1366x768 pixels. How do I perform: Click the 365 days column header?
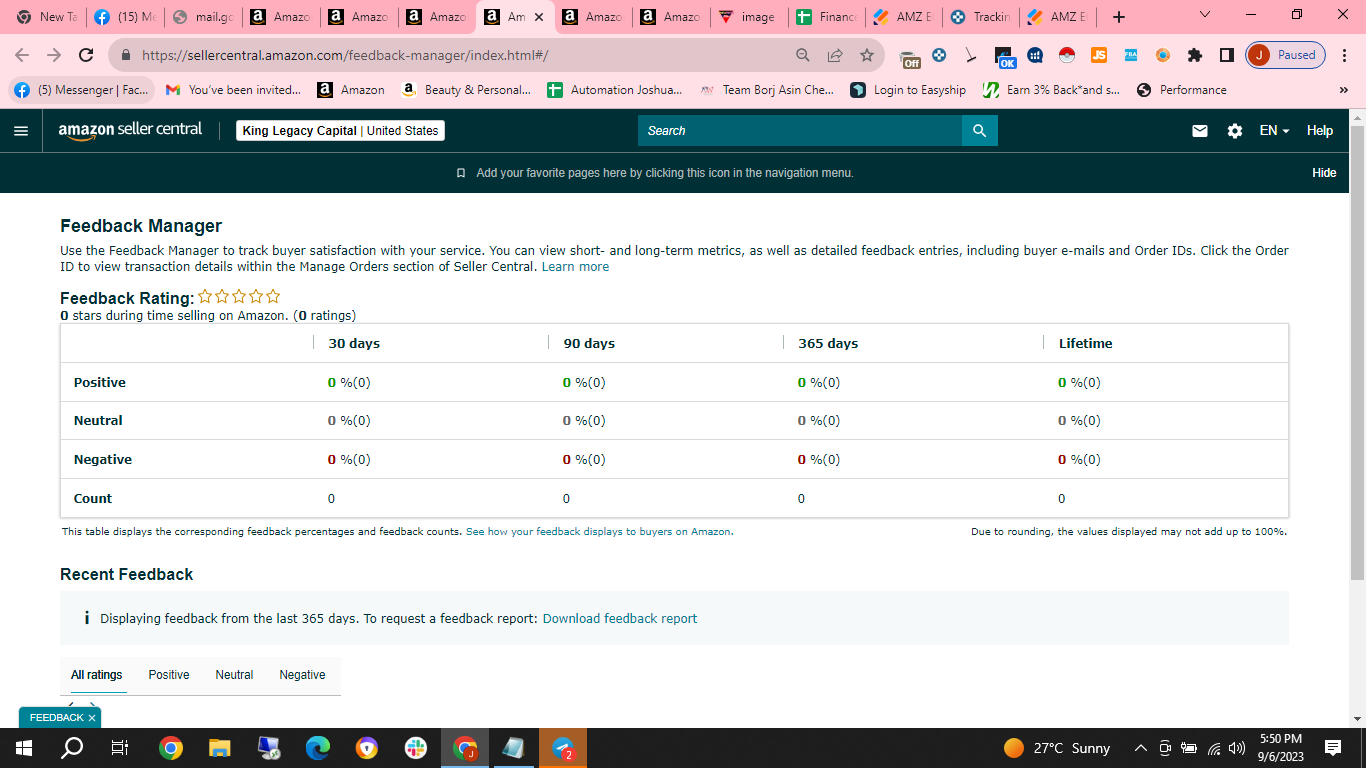[x=828, y=343]
